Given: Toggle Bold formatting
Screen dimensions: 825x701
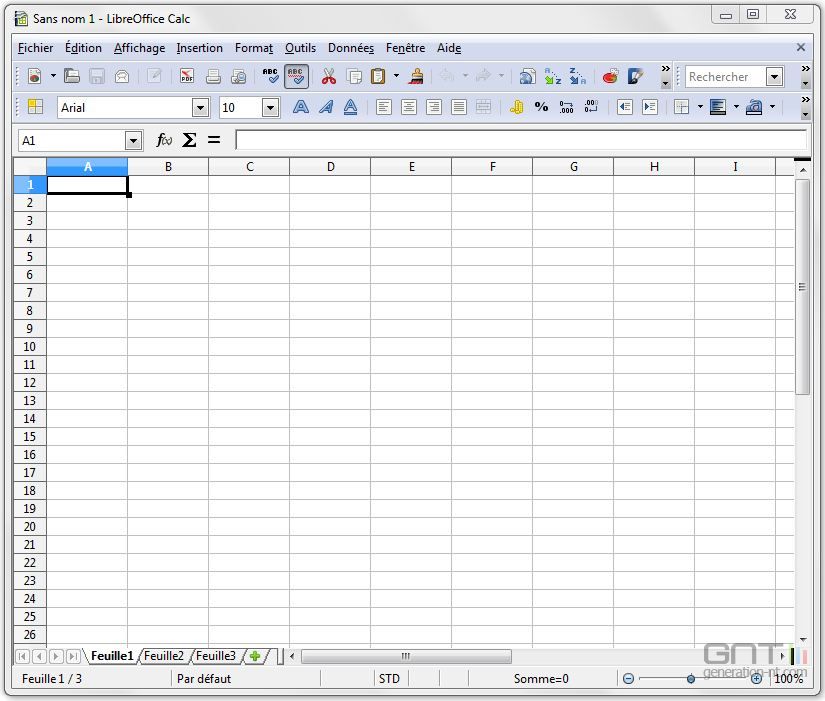Looking at the screenshot, I should [x=300, y=107].
